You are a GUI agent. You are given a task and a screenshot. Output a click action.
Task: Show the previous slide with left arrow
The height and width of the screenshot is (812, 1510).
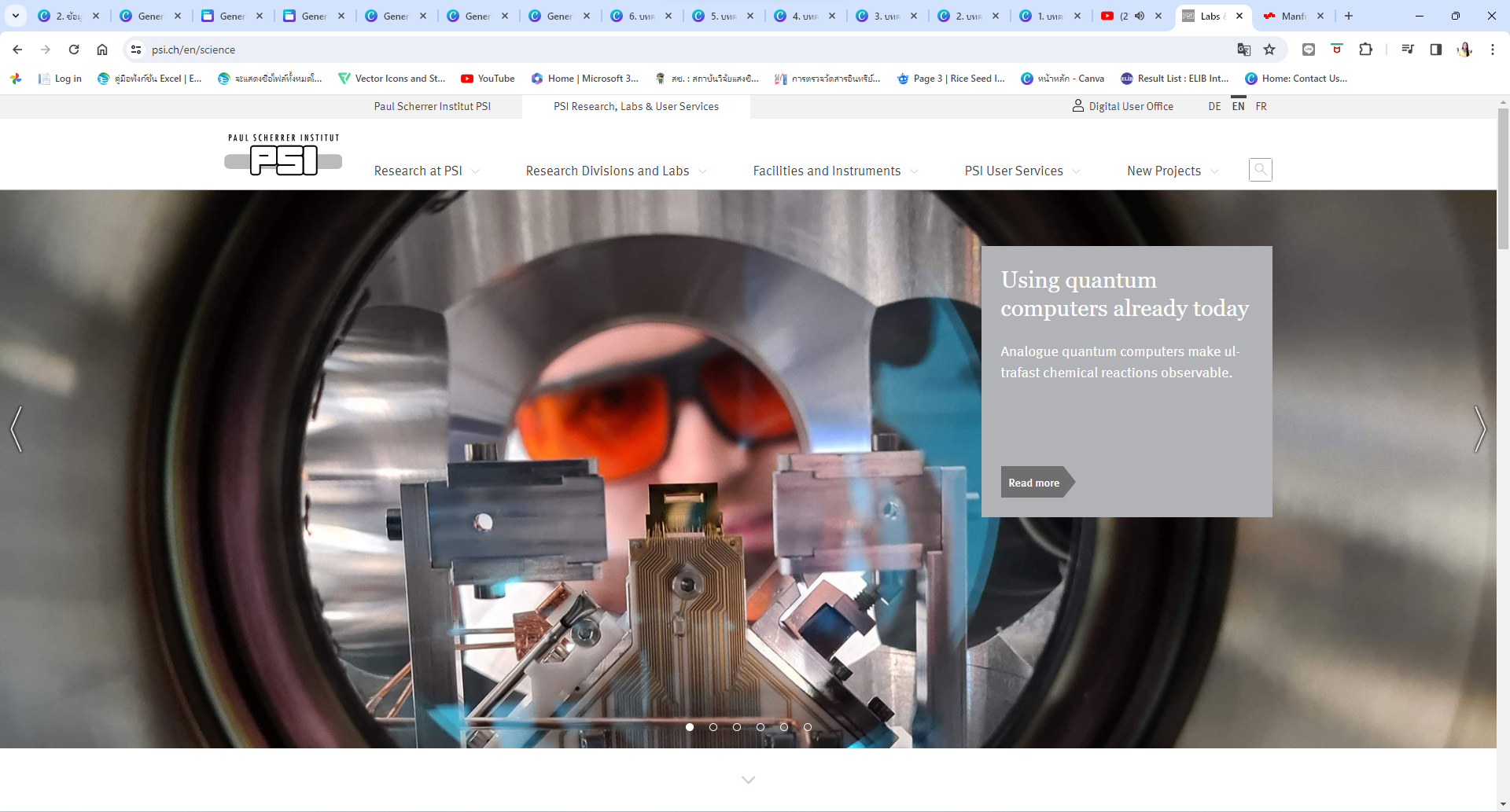coord(17,429)
